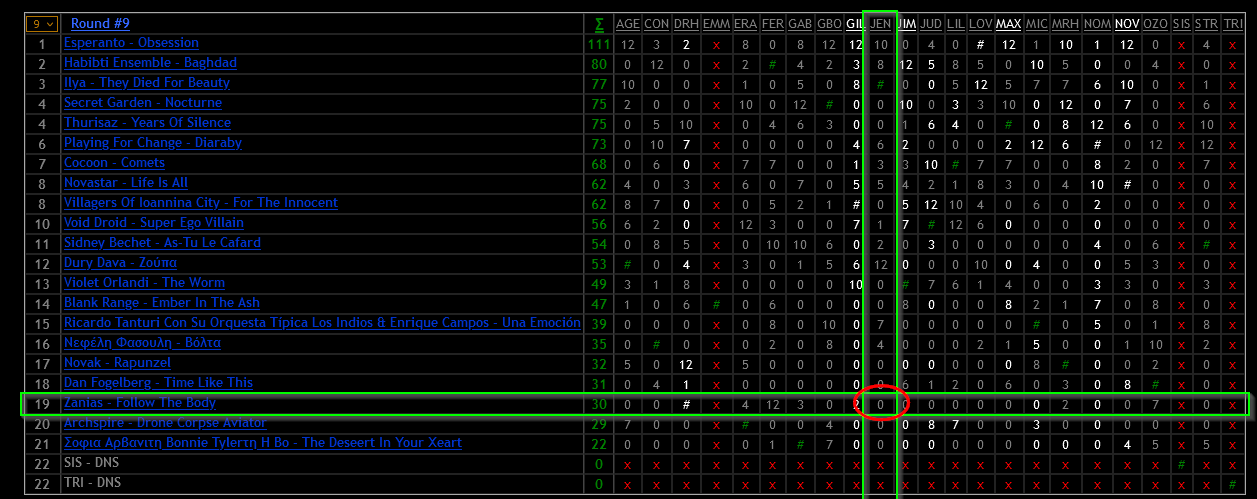Open Novastar - Life Is All link
This screenshot has height=499, width=1257.
(x=126, y=183)
